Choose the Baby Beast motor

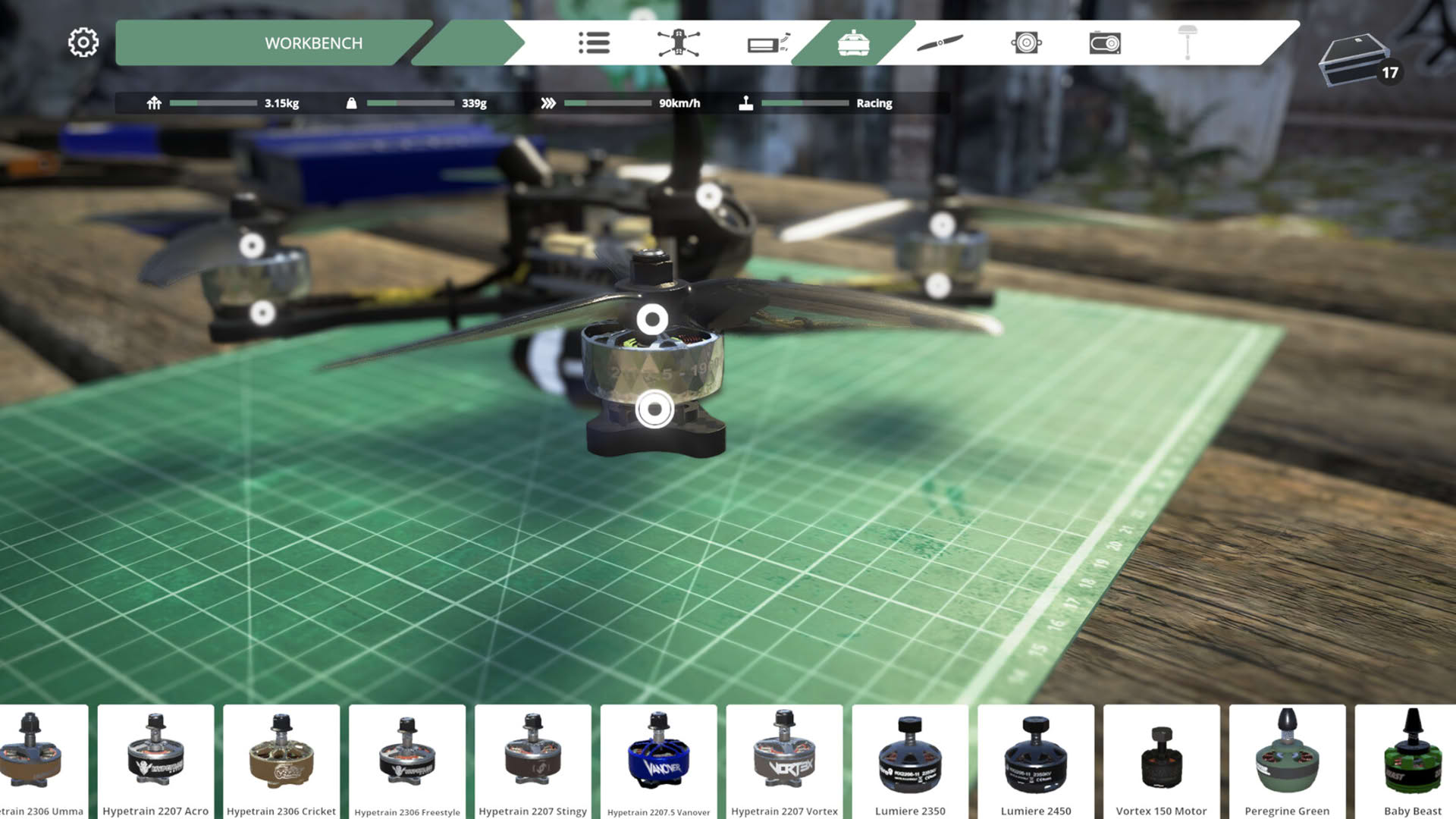click(1406, 761)
